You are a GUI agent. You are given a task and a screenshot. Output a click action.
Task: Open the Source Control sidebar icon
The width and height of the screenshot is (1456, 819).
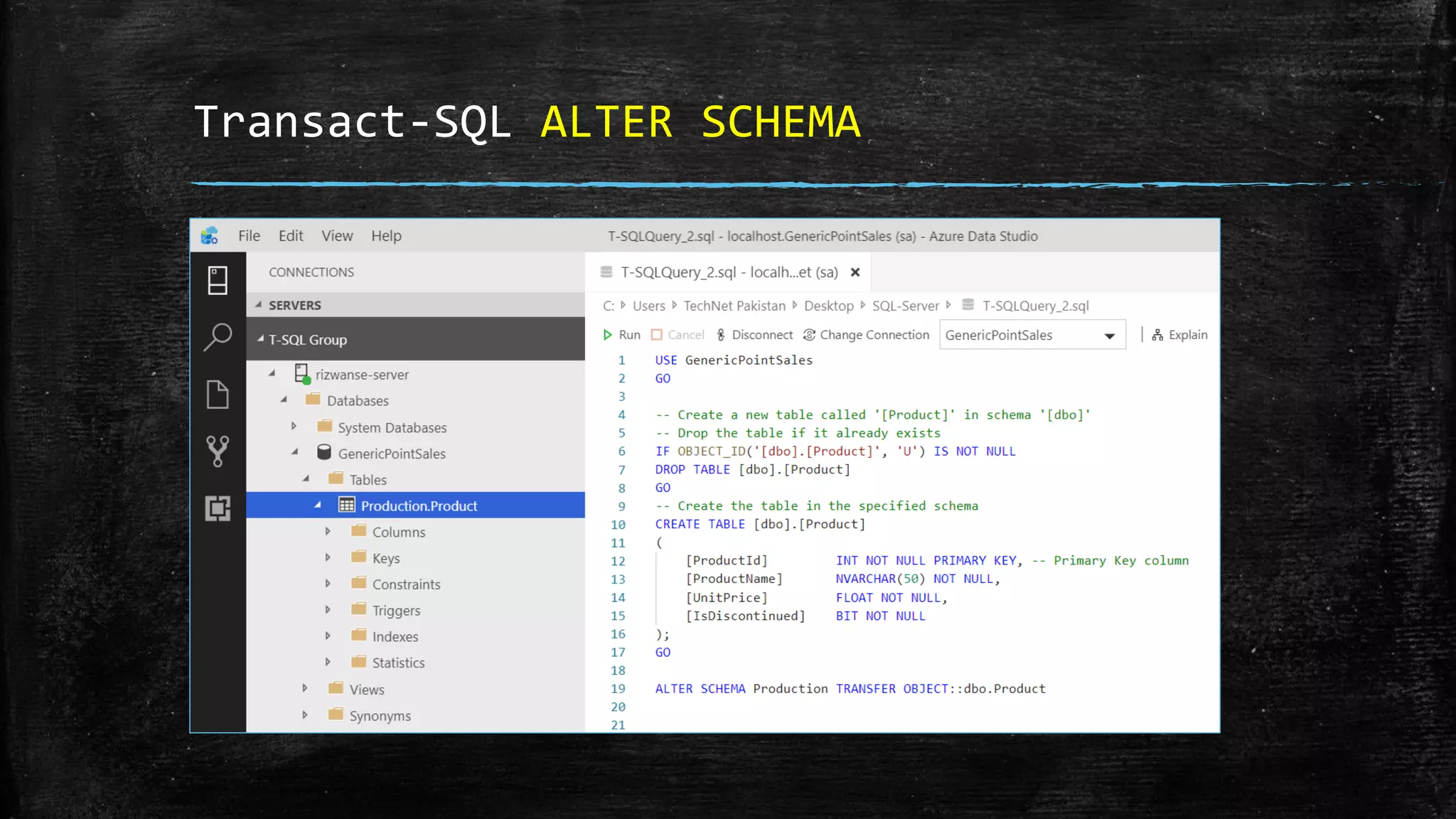pyautogui.click(x=218, y=451)
